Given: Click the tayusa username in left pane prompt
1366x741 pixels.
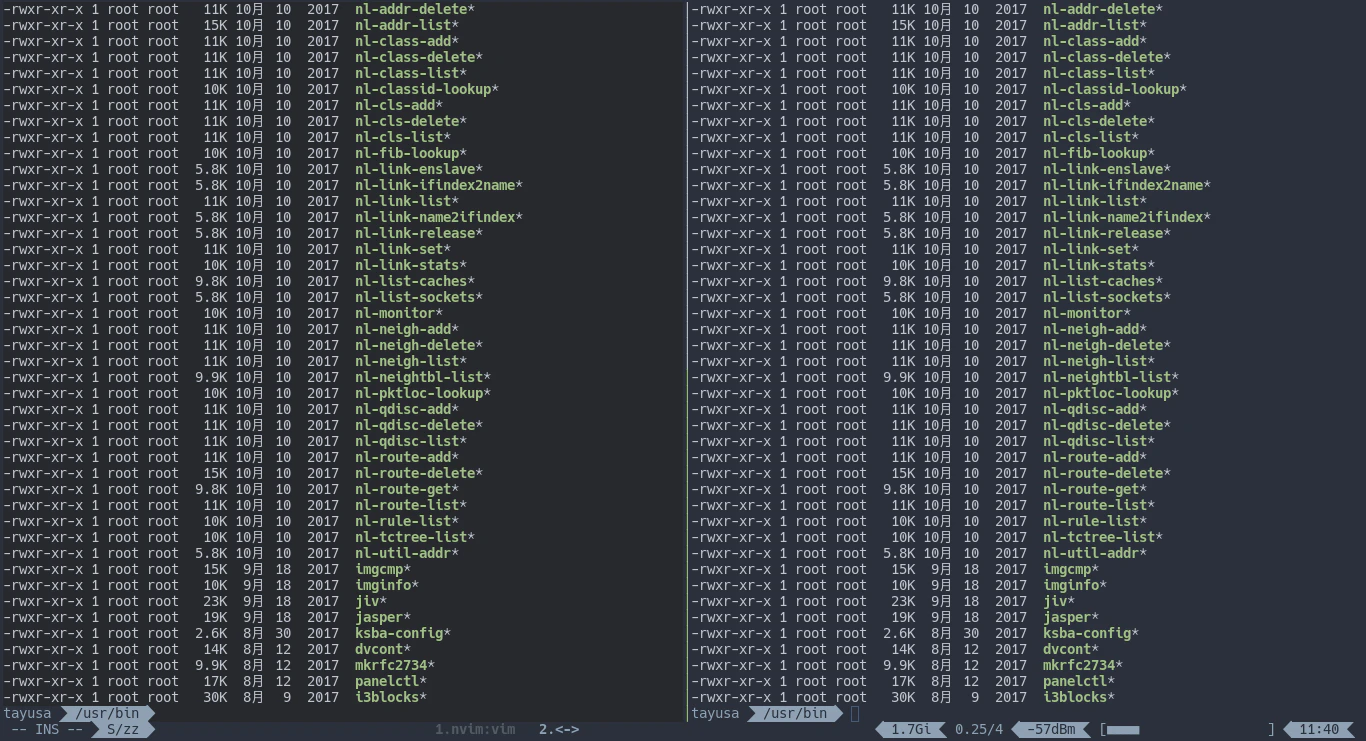Looking at the screenshot, I should pos(27,713).
